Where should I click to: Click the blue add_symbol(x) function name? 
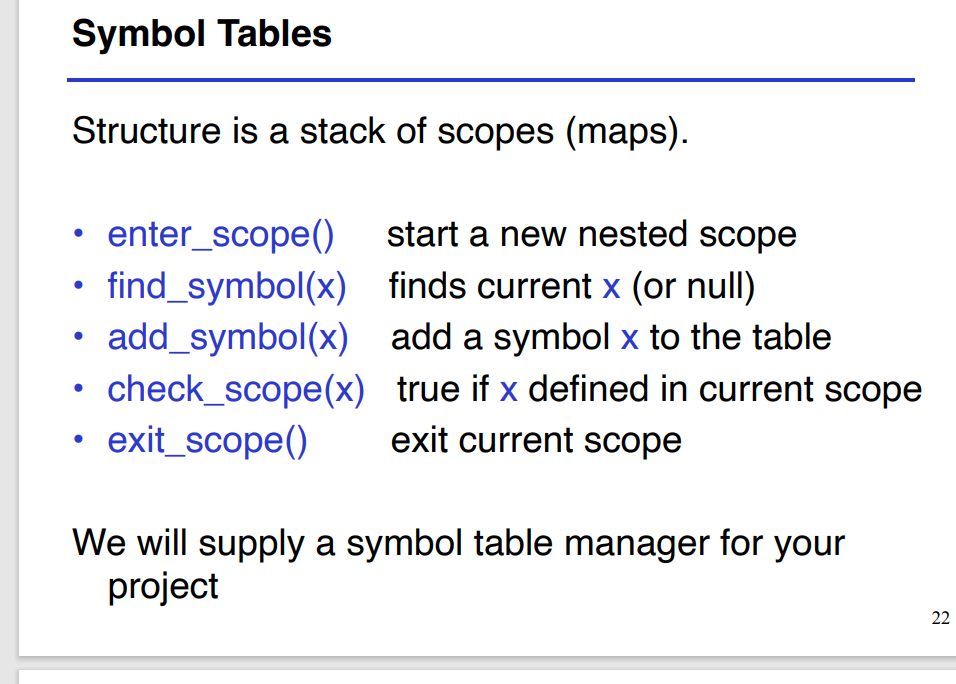pyautogui.click(x=228, y=338)
